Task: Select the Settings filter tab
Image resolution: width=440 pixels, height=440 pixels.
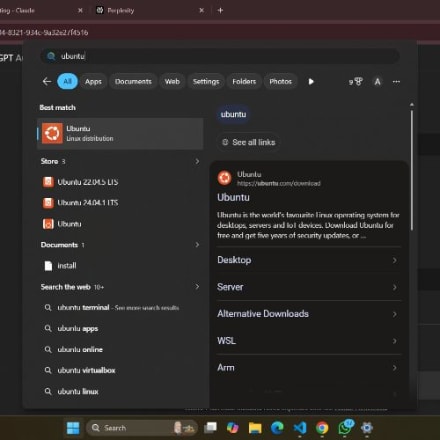Action: pos(206,81)
